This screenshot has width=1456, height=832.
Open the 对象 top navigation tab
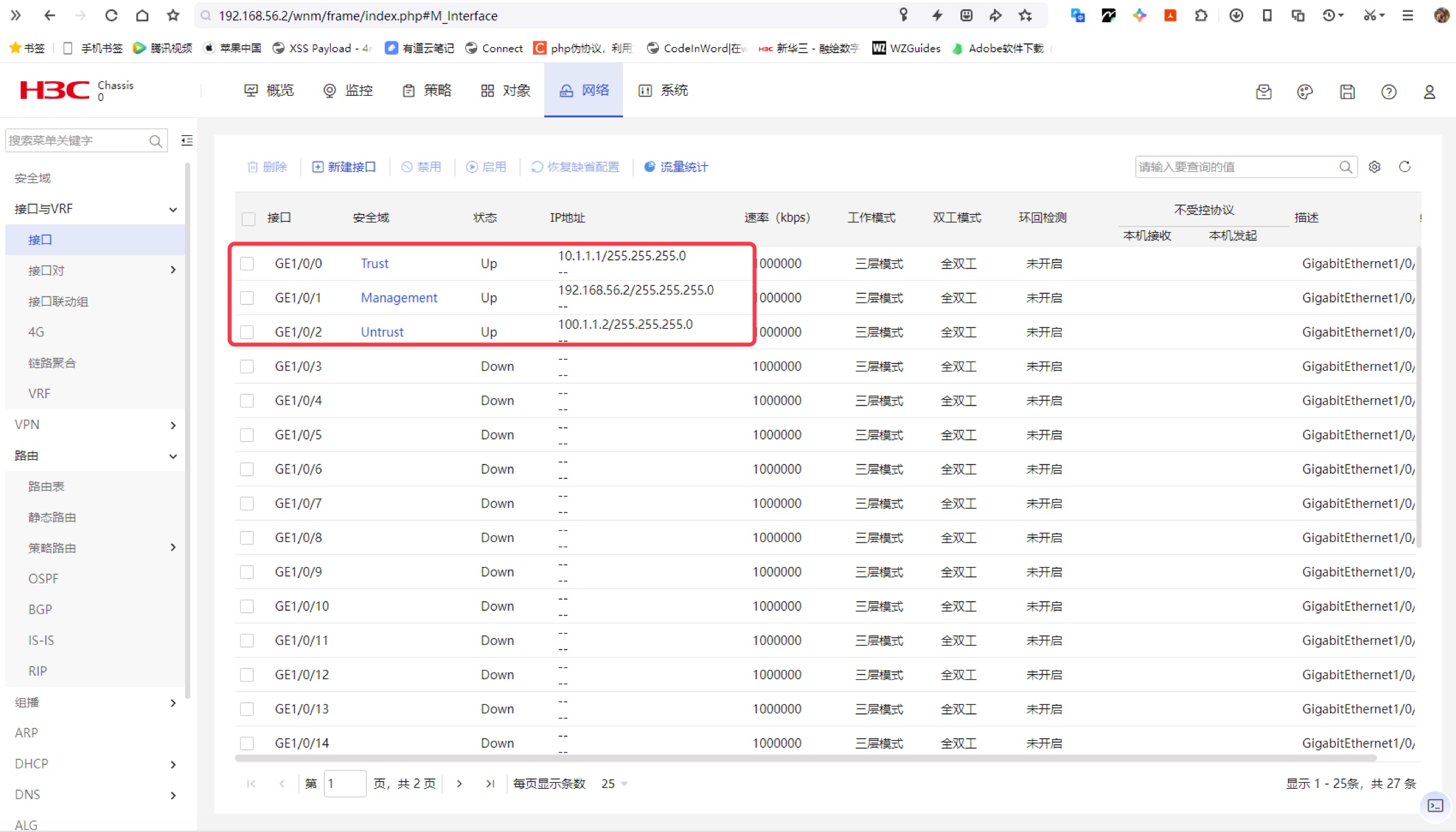(x=505, y=91)
